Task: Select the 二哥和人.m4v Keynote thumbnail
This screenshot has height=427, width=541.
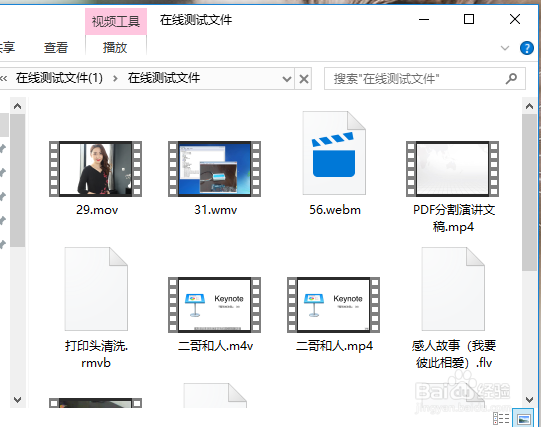Action: pyautogui.click(x=214, y=305)
